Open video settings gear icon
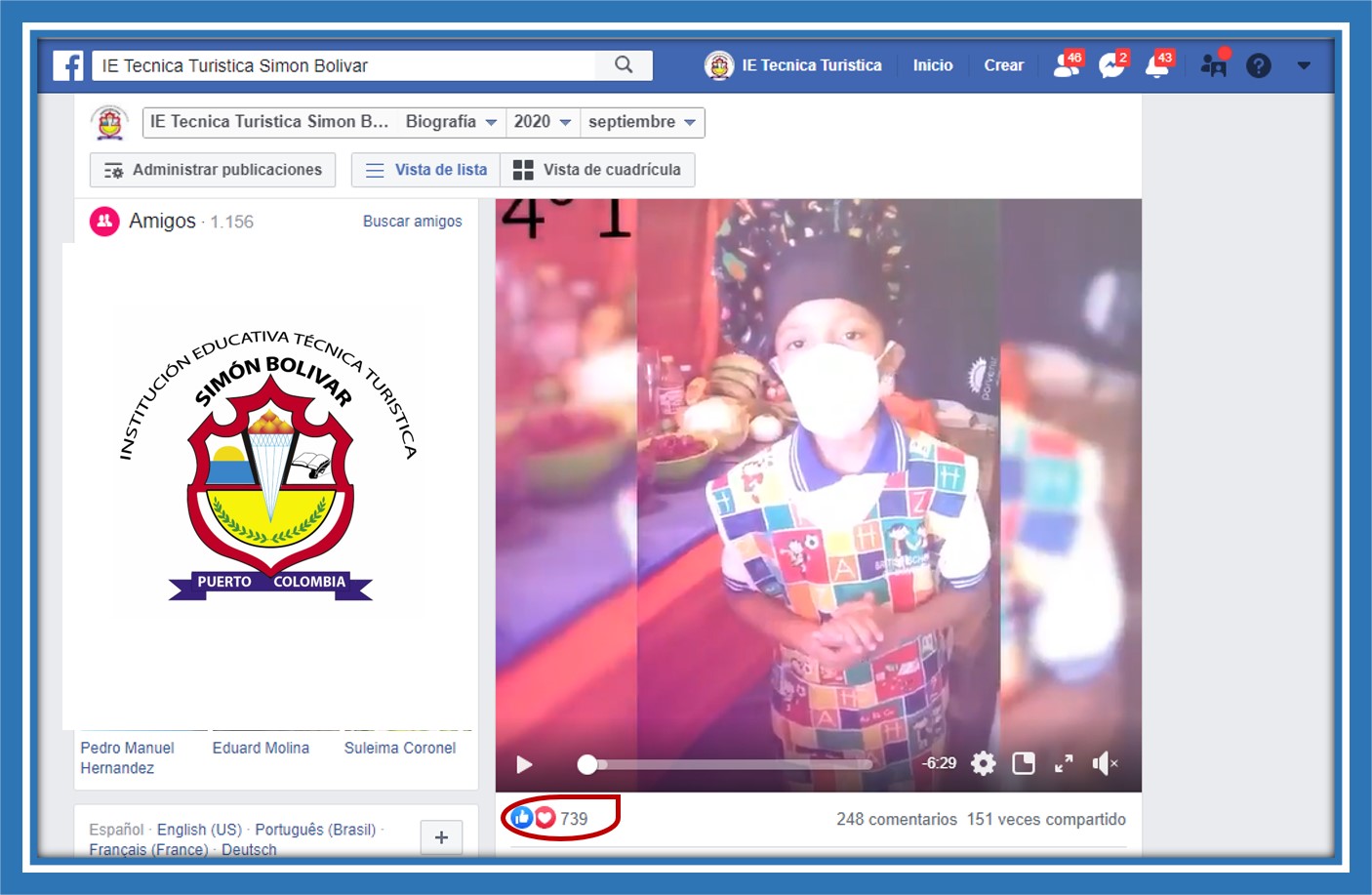Screen dimensions: 1372x895 (984, 763)
